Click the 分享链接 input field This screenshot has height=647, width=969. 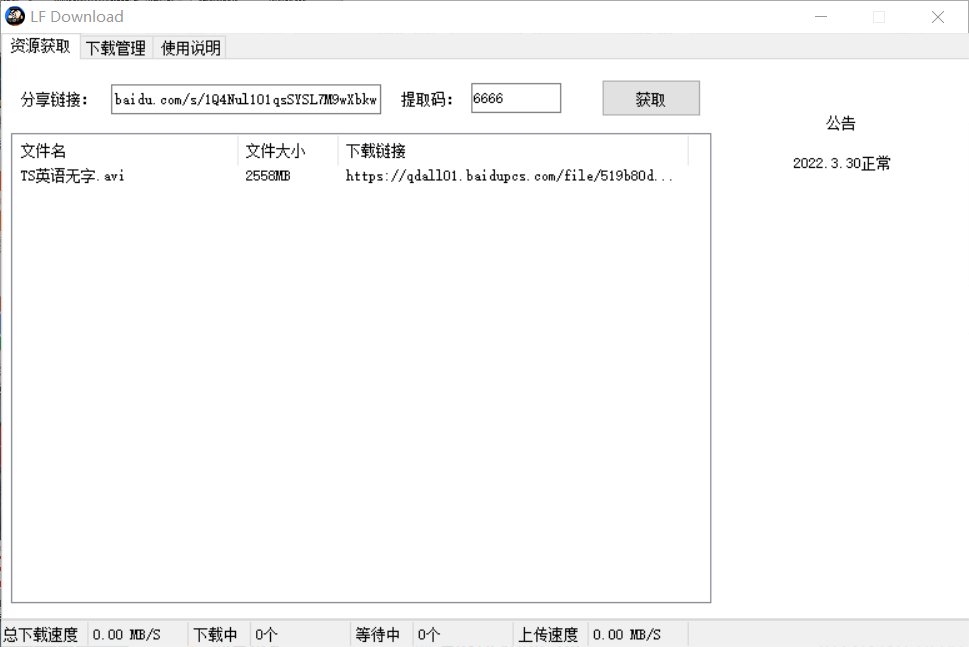point(245,98)
